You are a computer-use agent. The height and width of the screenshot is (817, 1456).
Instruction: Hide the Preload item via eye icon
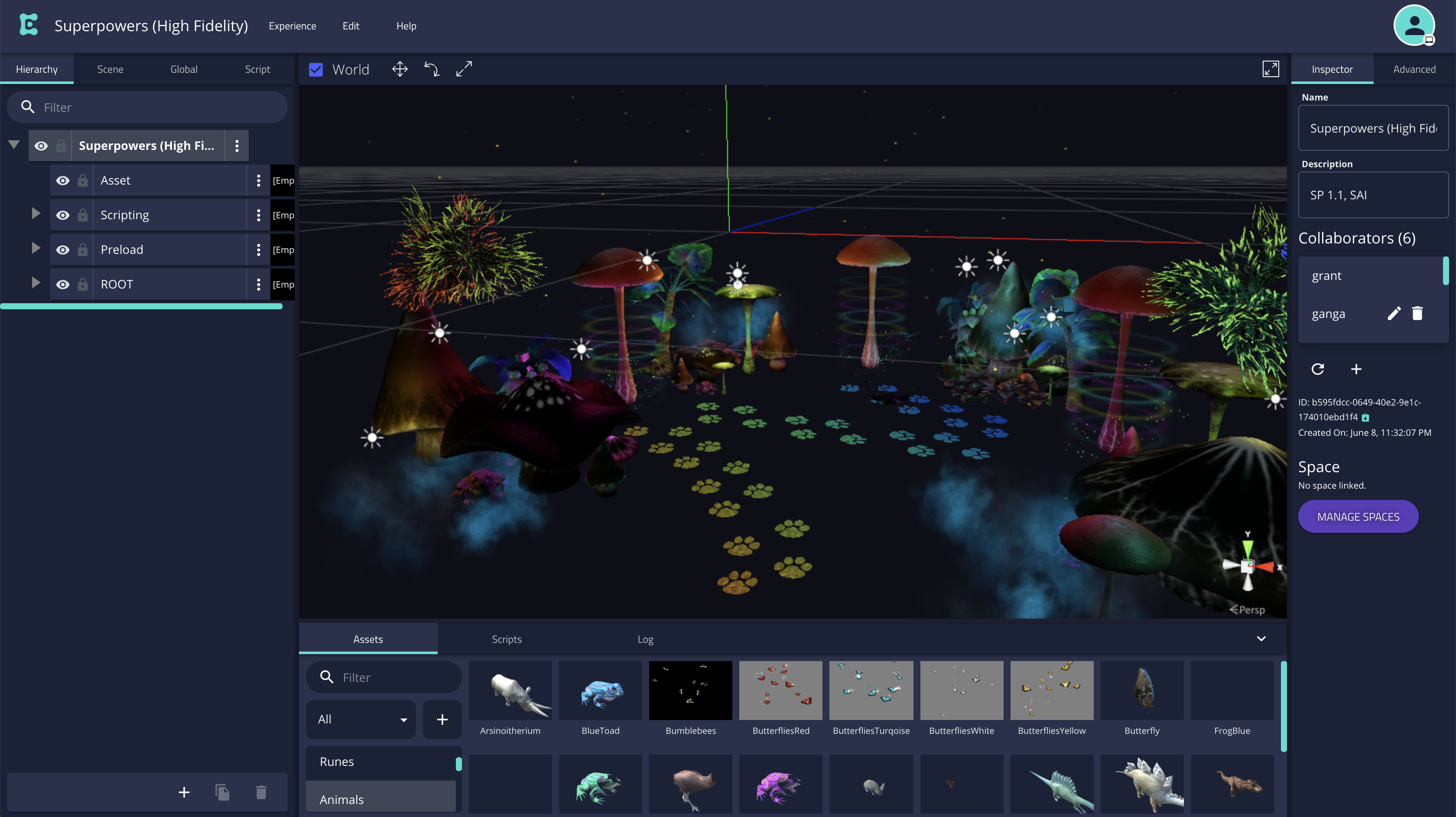pyautogui.click(x=63, y=250)
